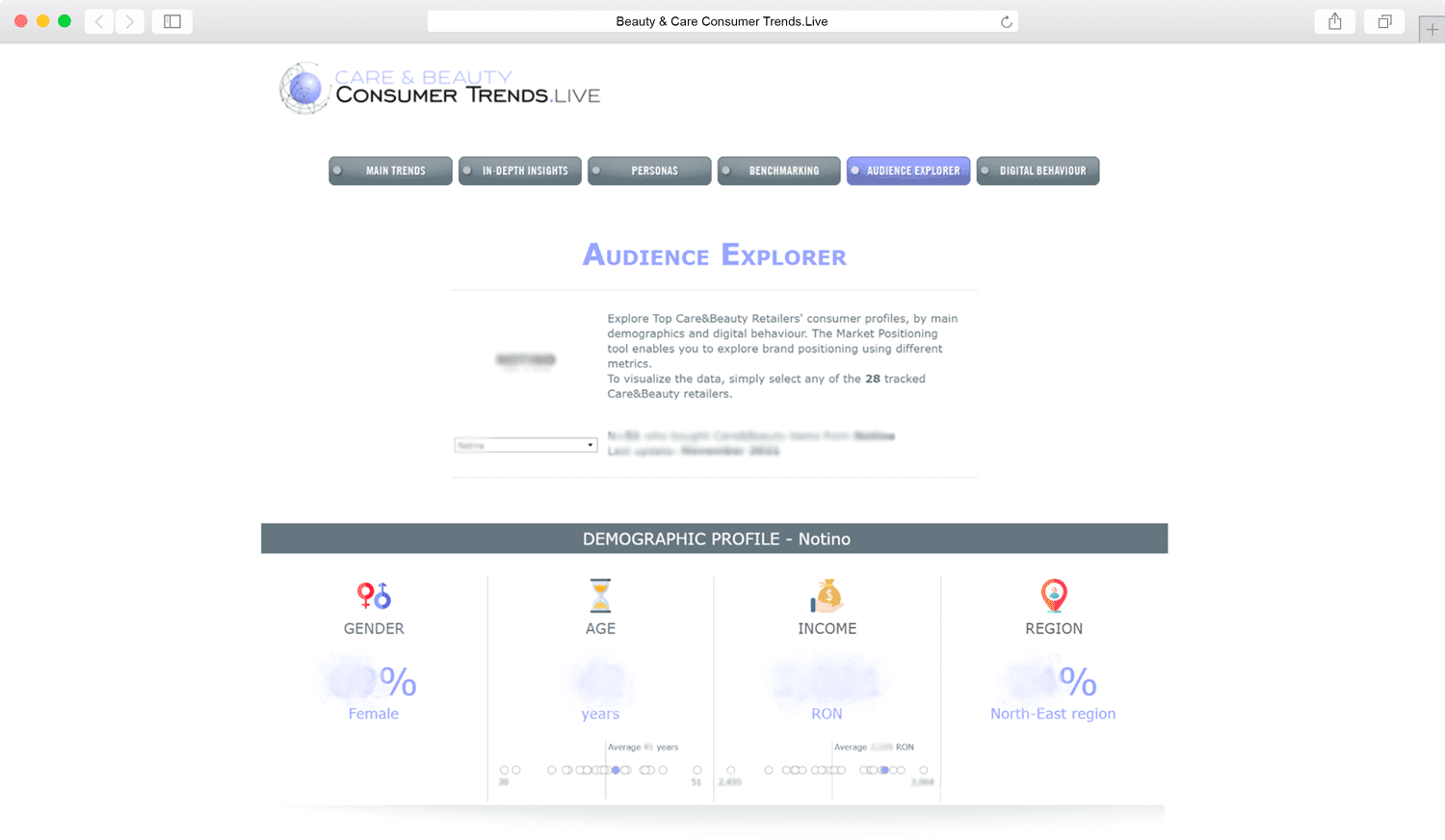Select the highlighted dot on age chart
The image size is (1445, 840).
click(x=616, y=770)
